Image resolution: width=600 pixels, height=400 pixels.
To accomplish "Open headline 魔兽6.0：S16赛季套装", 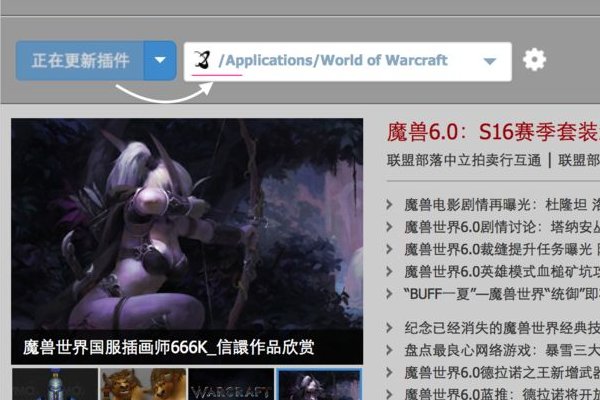I will click(x=493, y=132).
